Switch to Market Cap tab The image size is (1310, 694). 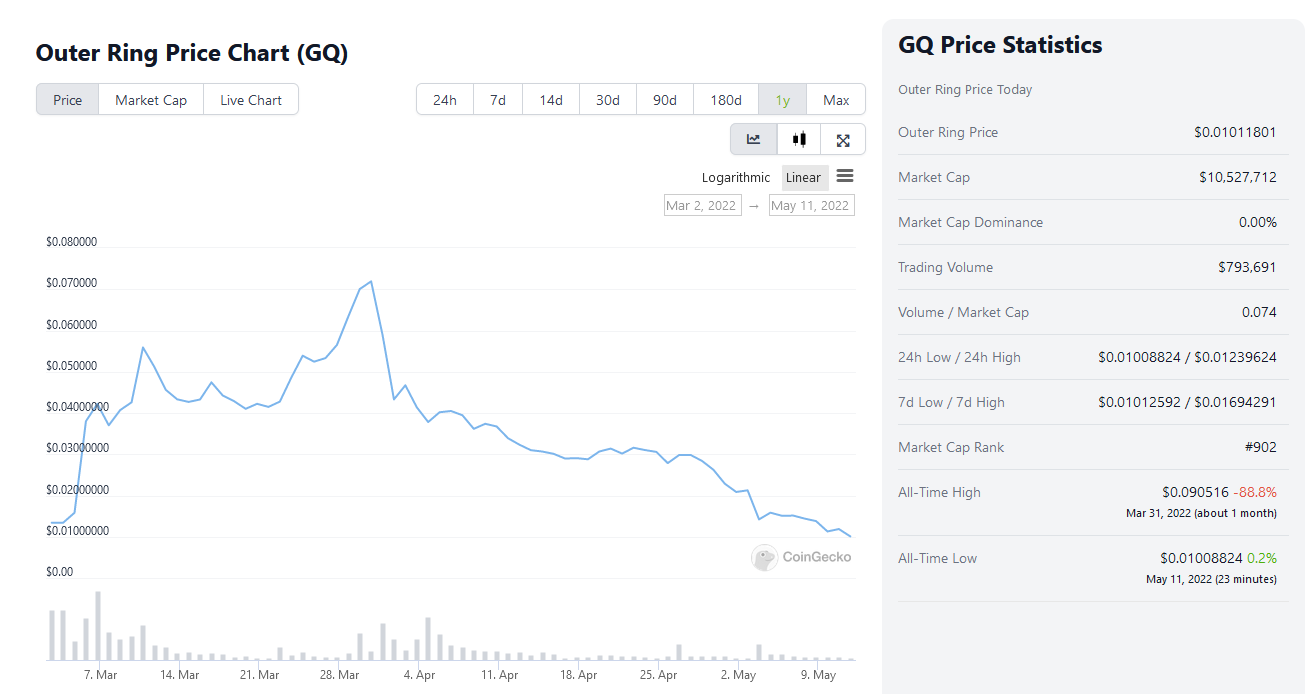click(151, 100)
